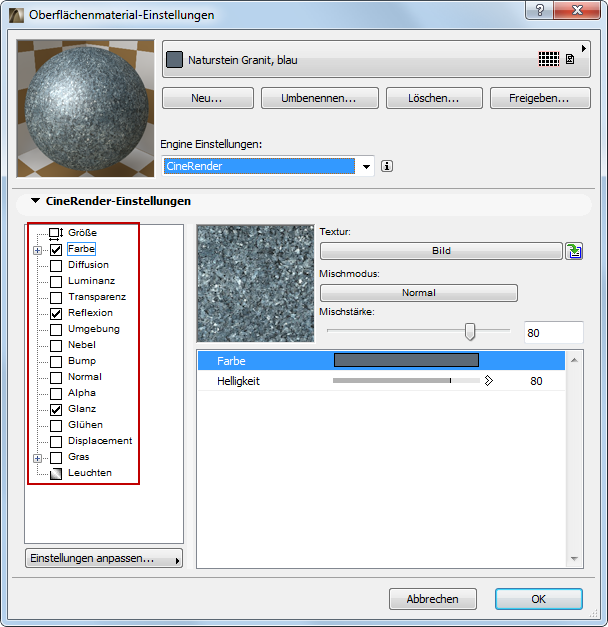The width and height of the screenshot is (608, 627).
Task: Uncheck the Glanz channel checkbox
Action: 56,410
